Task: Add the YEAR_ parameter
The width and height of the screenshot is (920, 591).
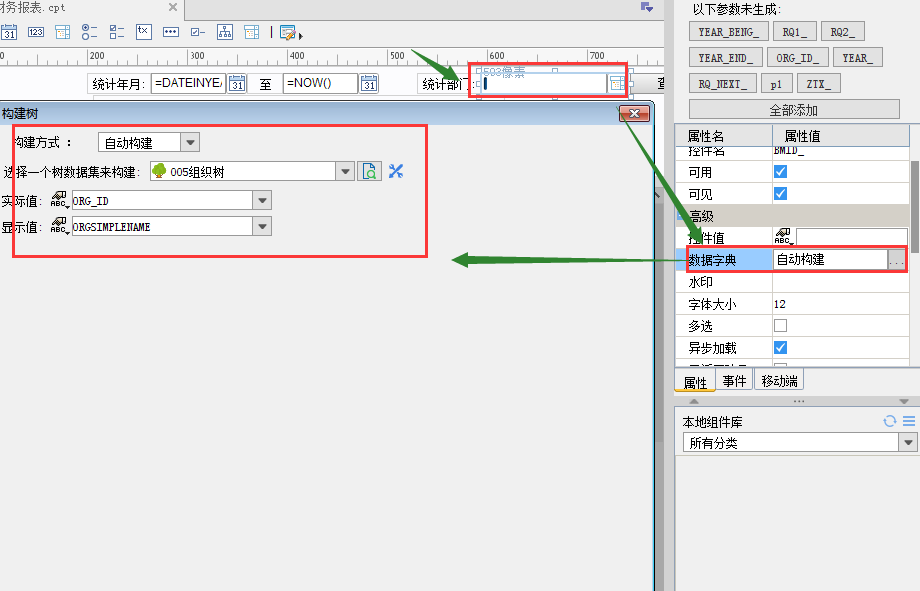Action: coord(858,58)
